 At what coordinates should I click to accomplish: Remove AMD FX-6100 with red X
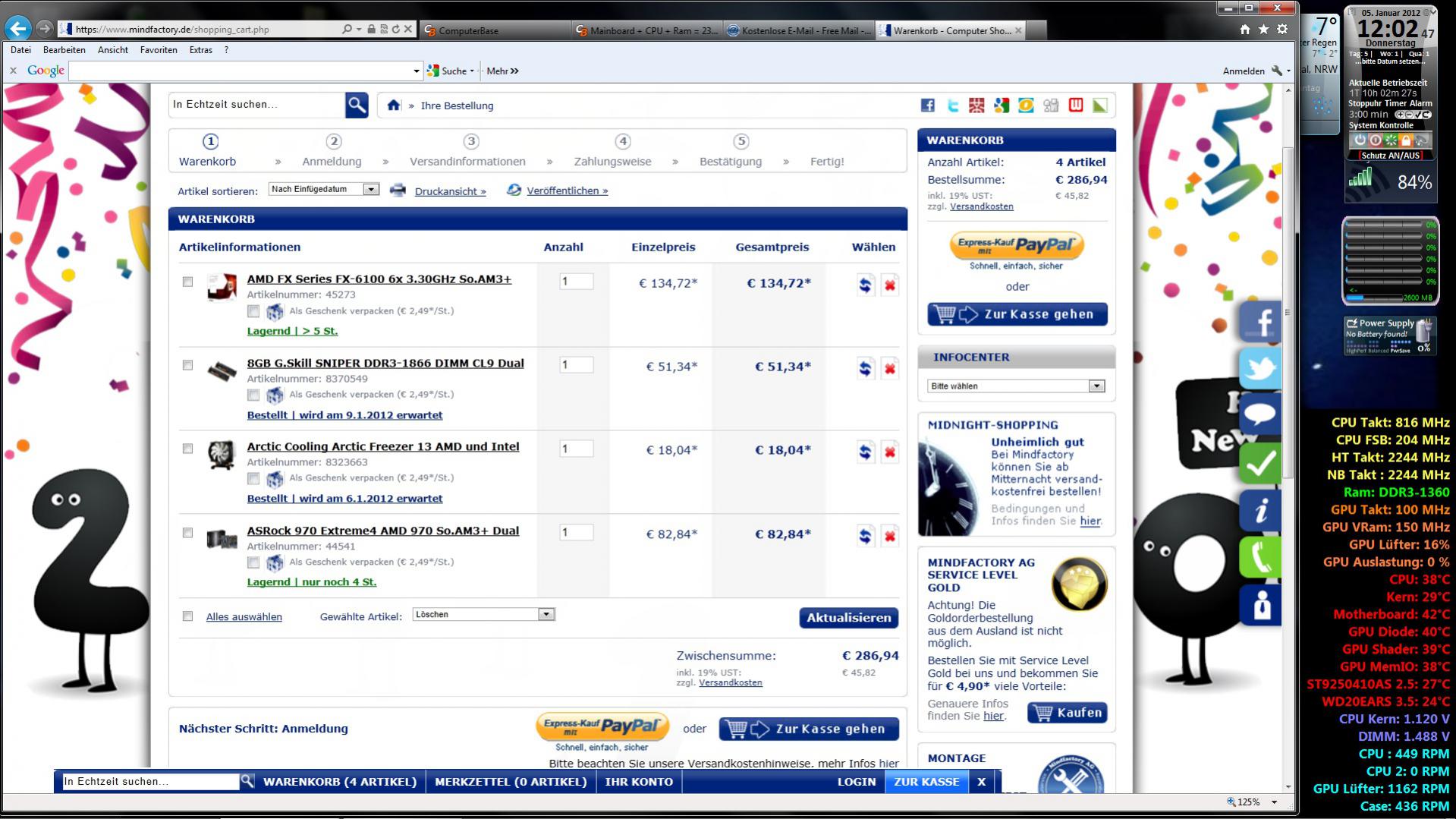coord(889,285)
